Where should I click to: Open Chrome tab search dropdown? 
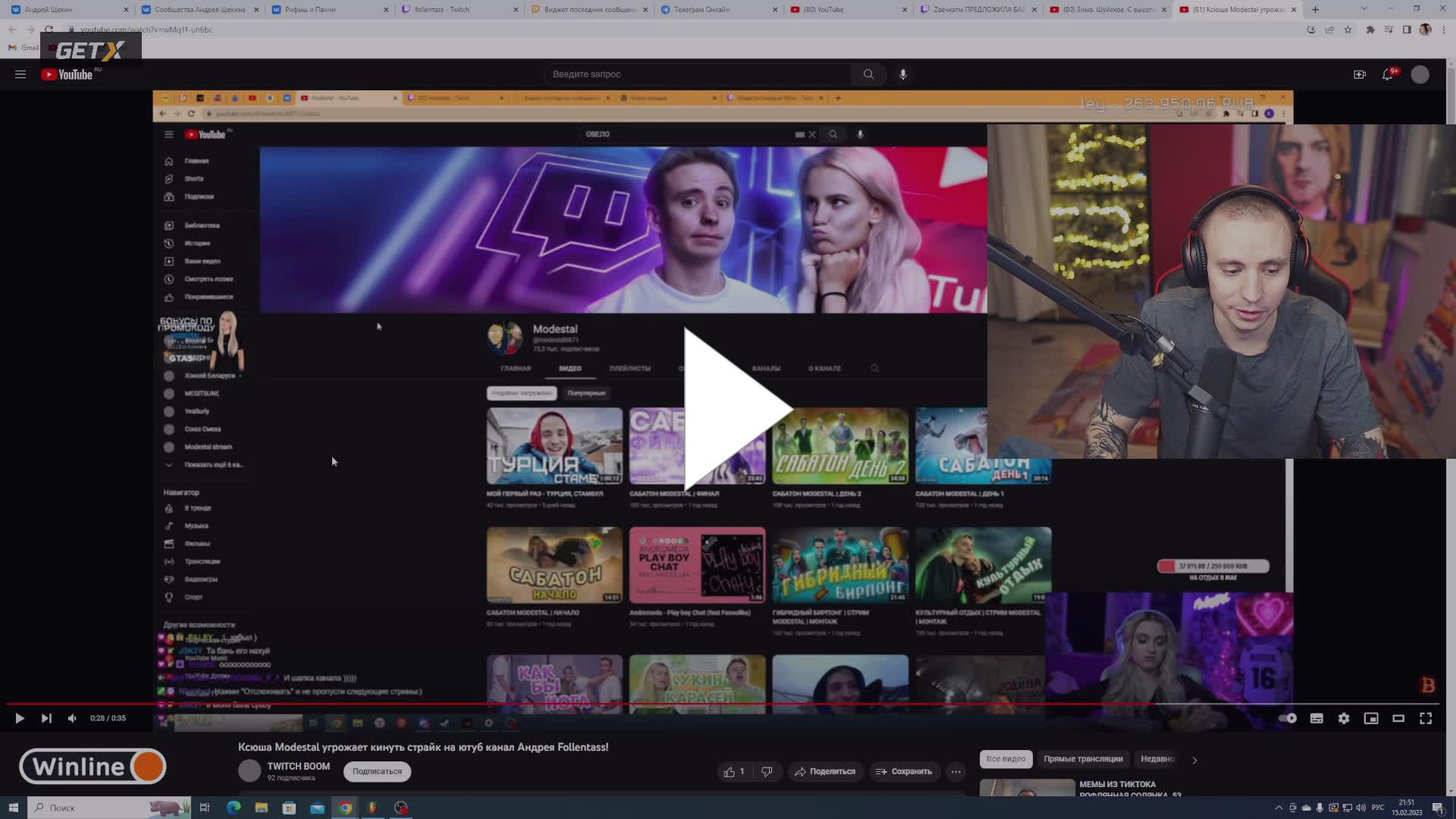coord(1364,9)
